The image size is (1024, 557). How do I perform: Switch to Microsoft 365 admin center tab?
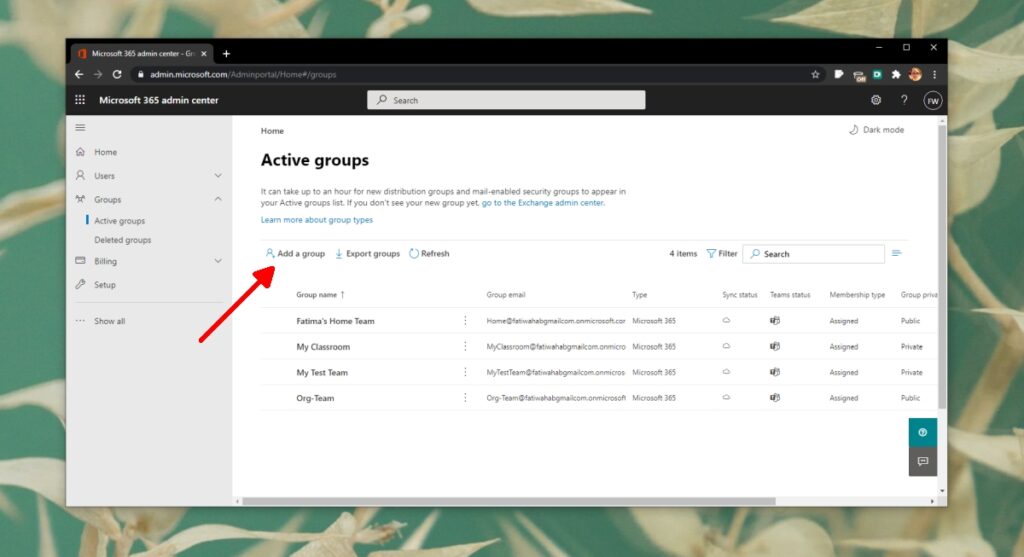142,54
